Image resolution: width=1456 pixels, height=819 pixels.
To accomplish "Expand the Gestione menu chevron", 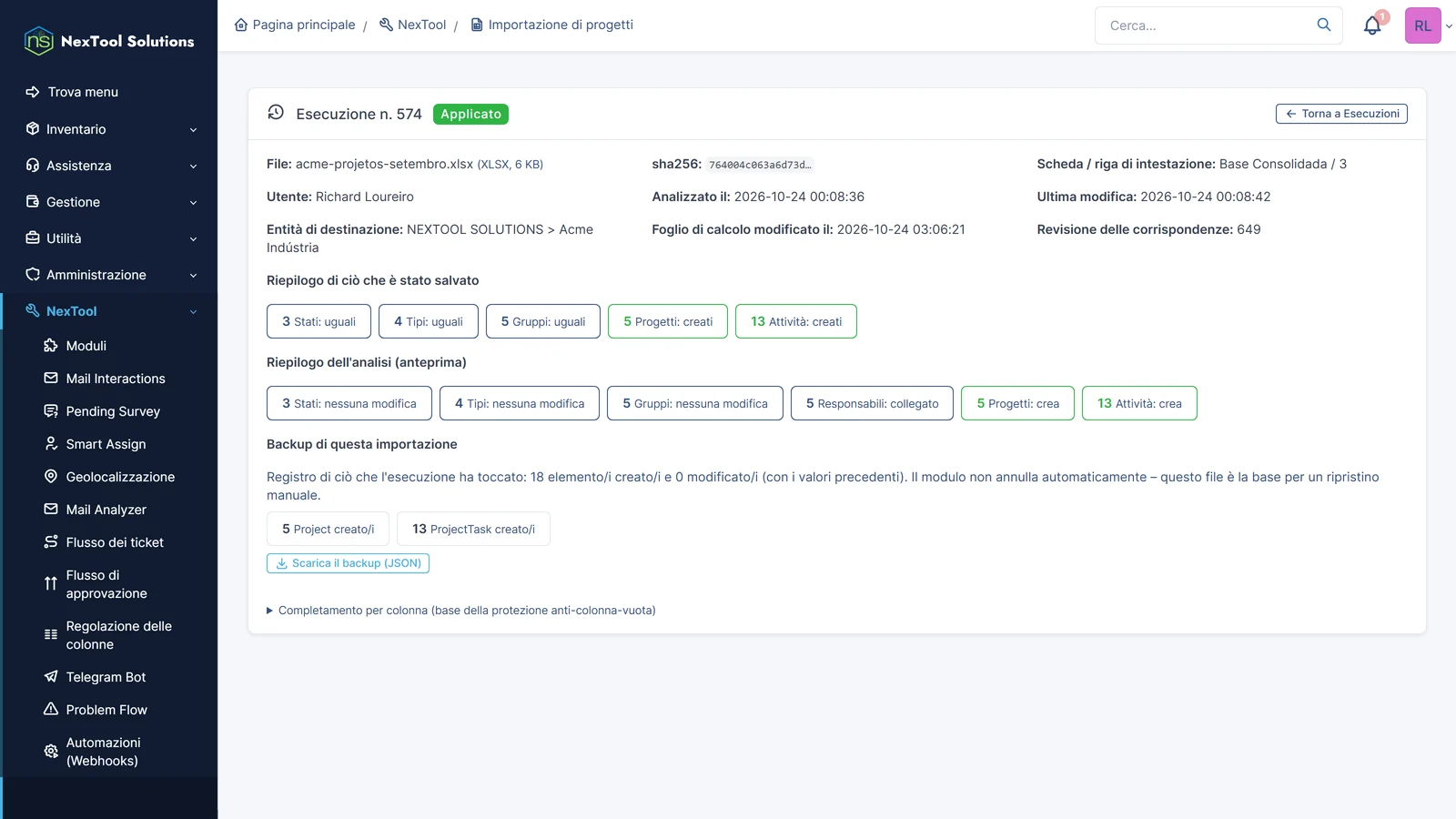I will (193, 203).
